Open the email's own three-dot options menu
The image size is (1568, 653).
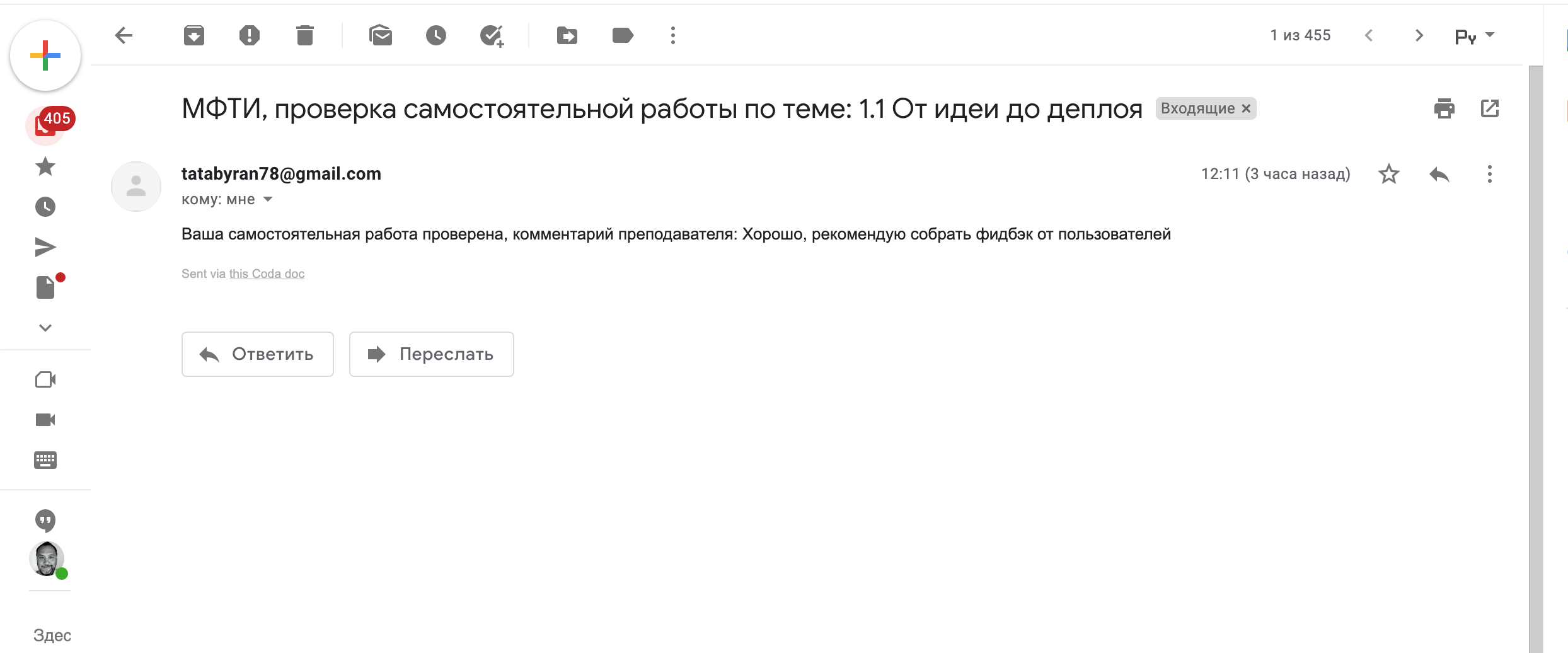click(1489, 174)
